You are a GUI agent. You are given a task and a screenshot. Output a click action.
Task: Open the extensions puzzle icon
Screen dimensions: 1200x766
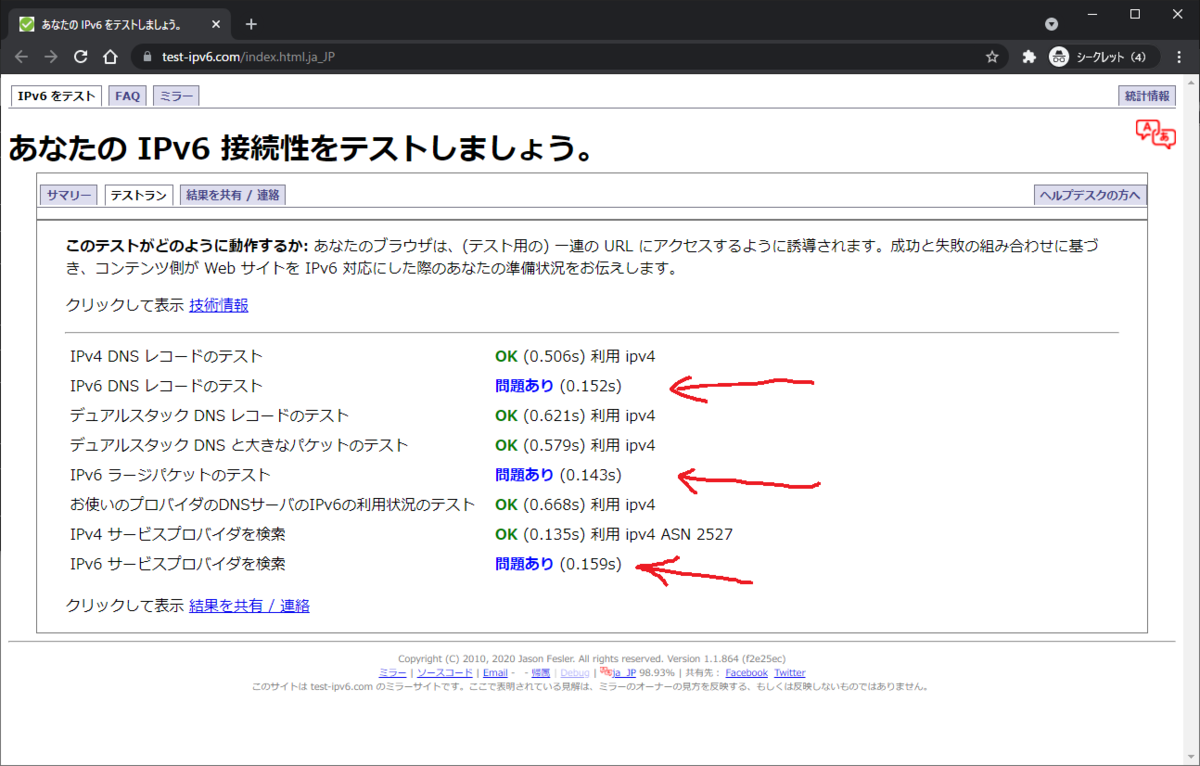(1028, 57)
